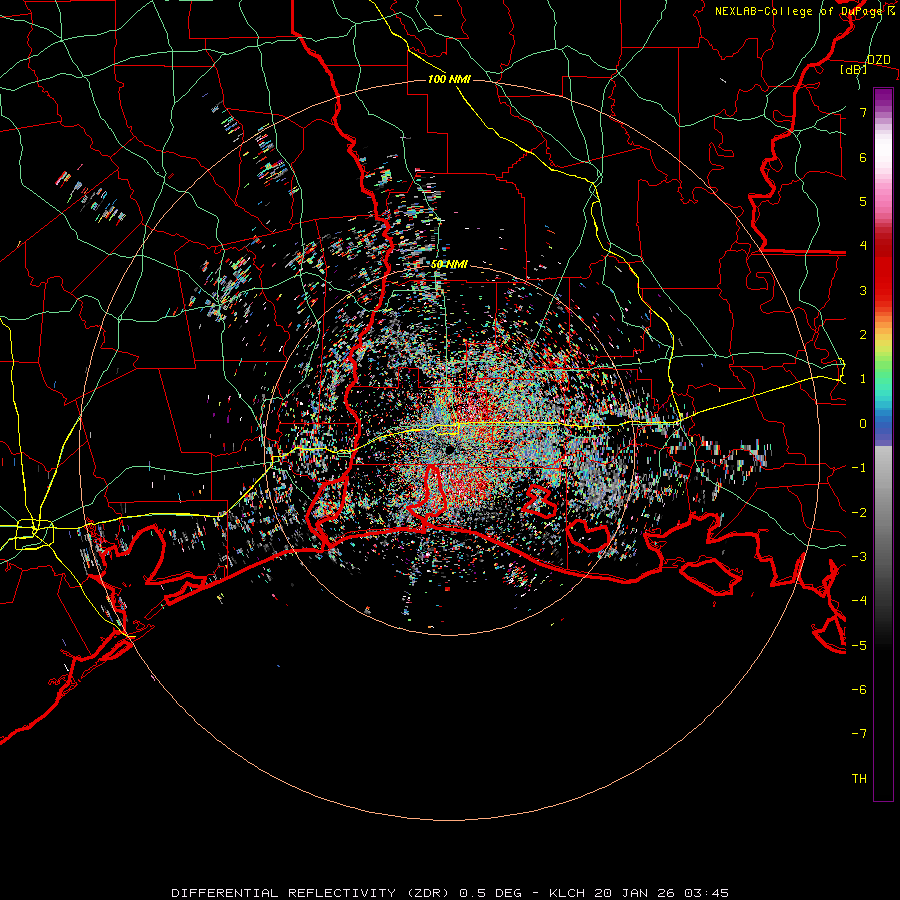900x900 pixels.
Task: Click the -6 label on the color scale
Action: [x=859, y=690]
